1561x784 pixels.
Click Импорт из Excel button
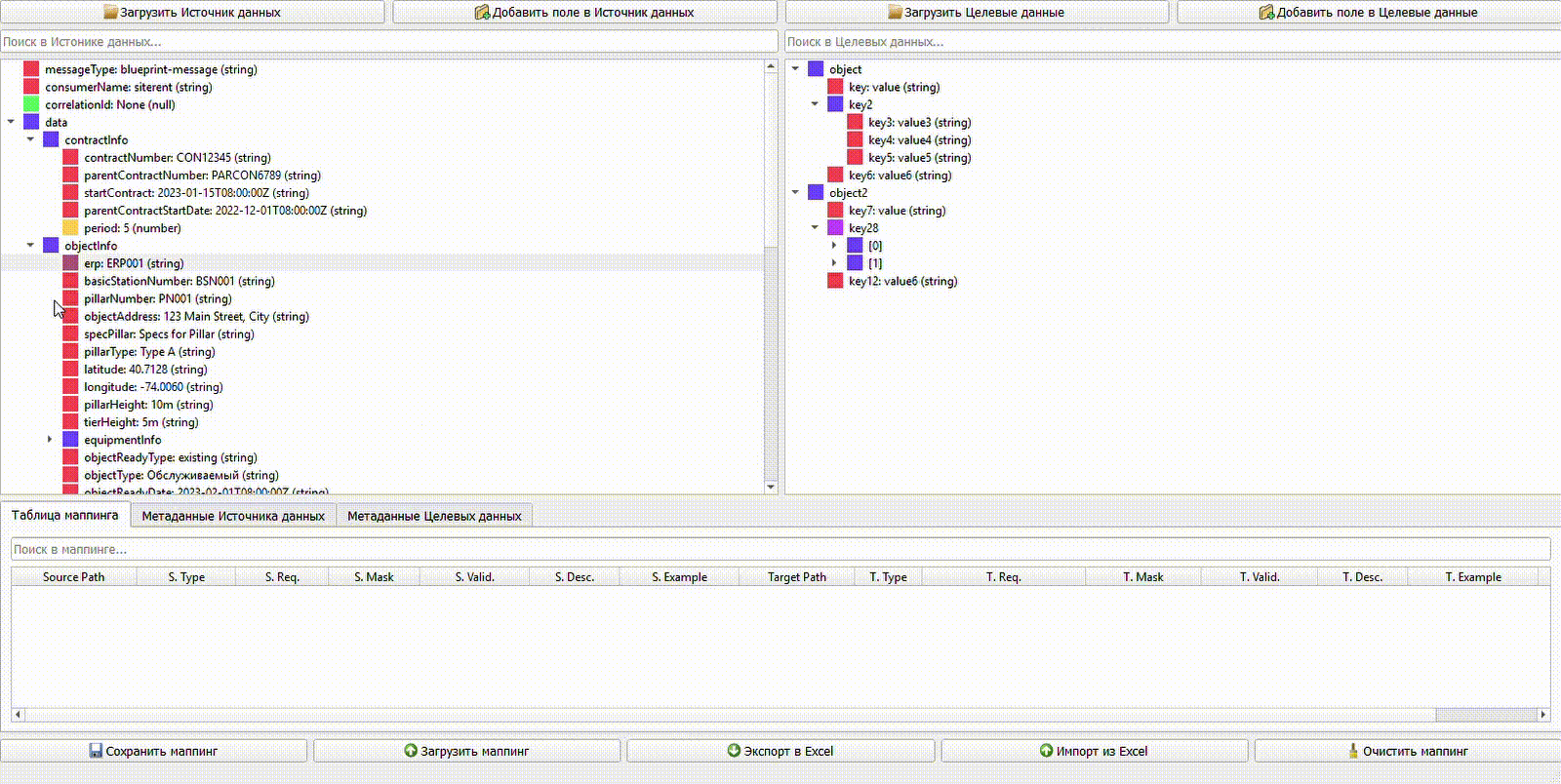[1094, 751]
